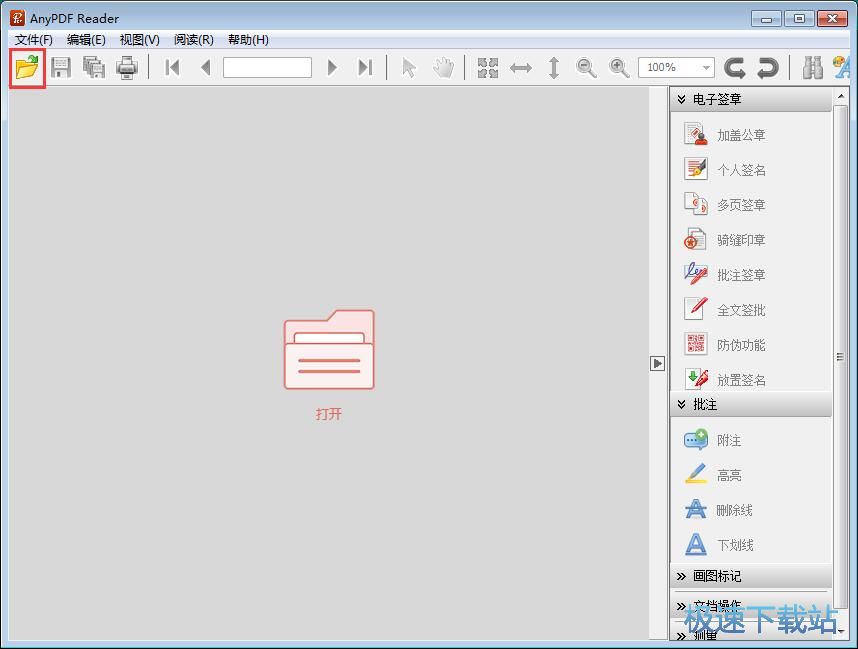Image resolution: width=858 pixels, height=649 pixels.
Task: Select the hand pan tool
Action: (443, 68)
